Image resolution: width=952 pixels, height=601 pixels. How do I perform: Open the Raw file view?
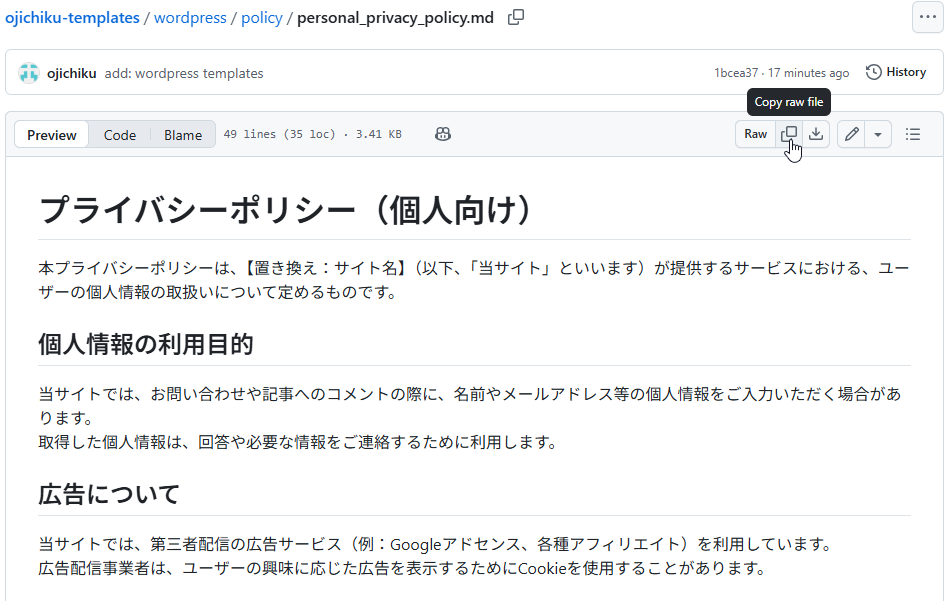[x=755, y=134]
